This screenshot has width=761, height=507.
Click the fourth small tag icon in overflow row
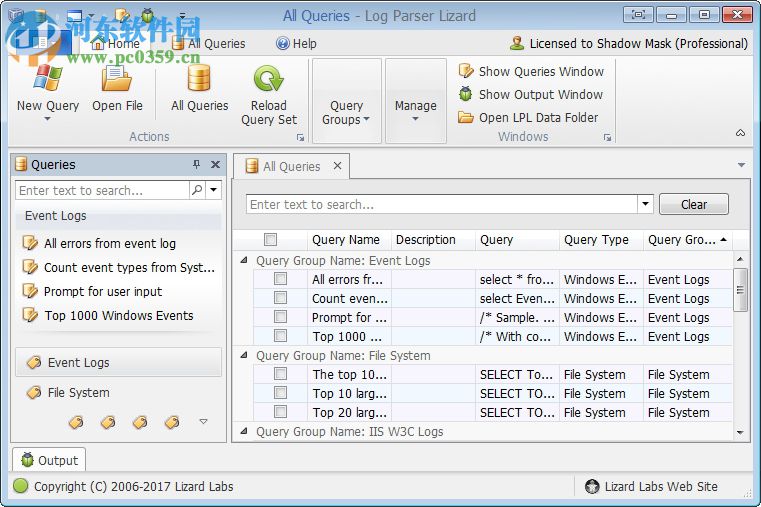(x=172, y=422)
